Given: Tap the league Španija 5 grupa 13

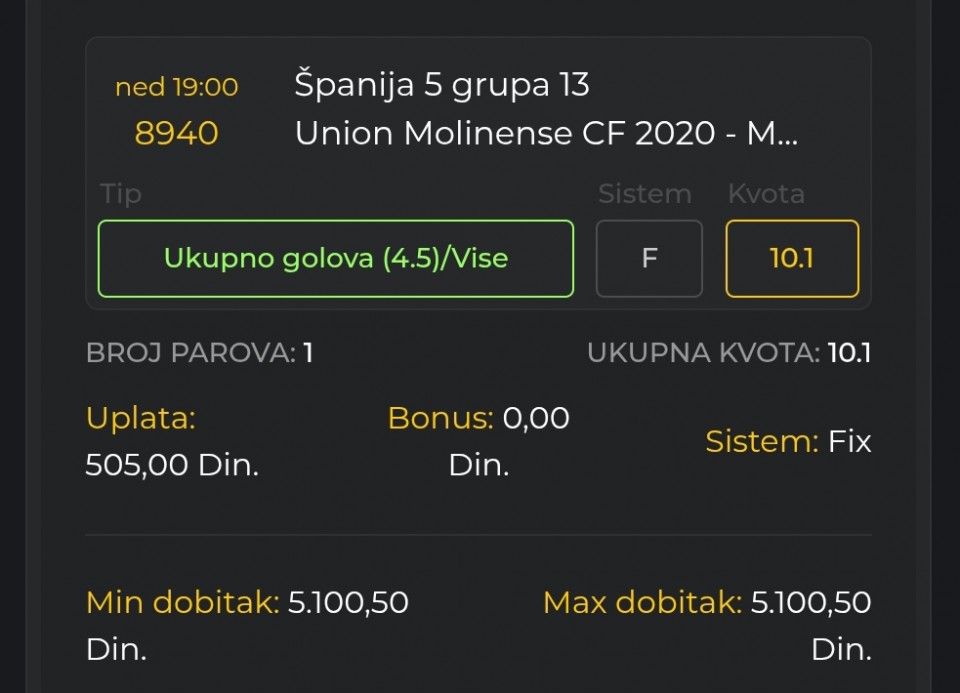Looking at the screenshot, I should pyautogui.click(x=441, y=84).
